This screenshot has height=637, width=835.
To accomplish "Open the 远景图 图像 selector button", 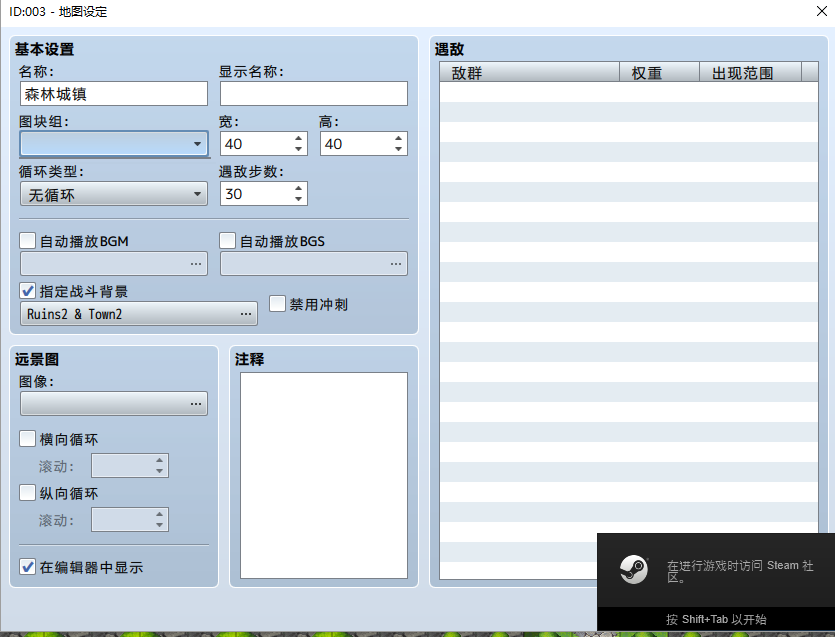I will 114,404.
